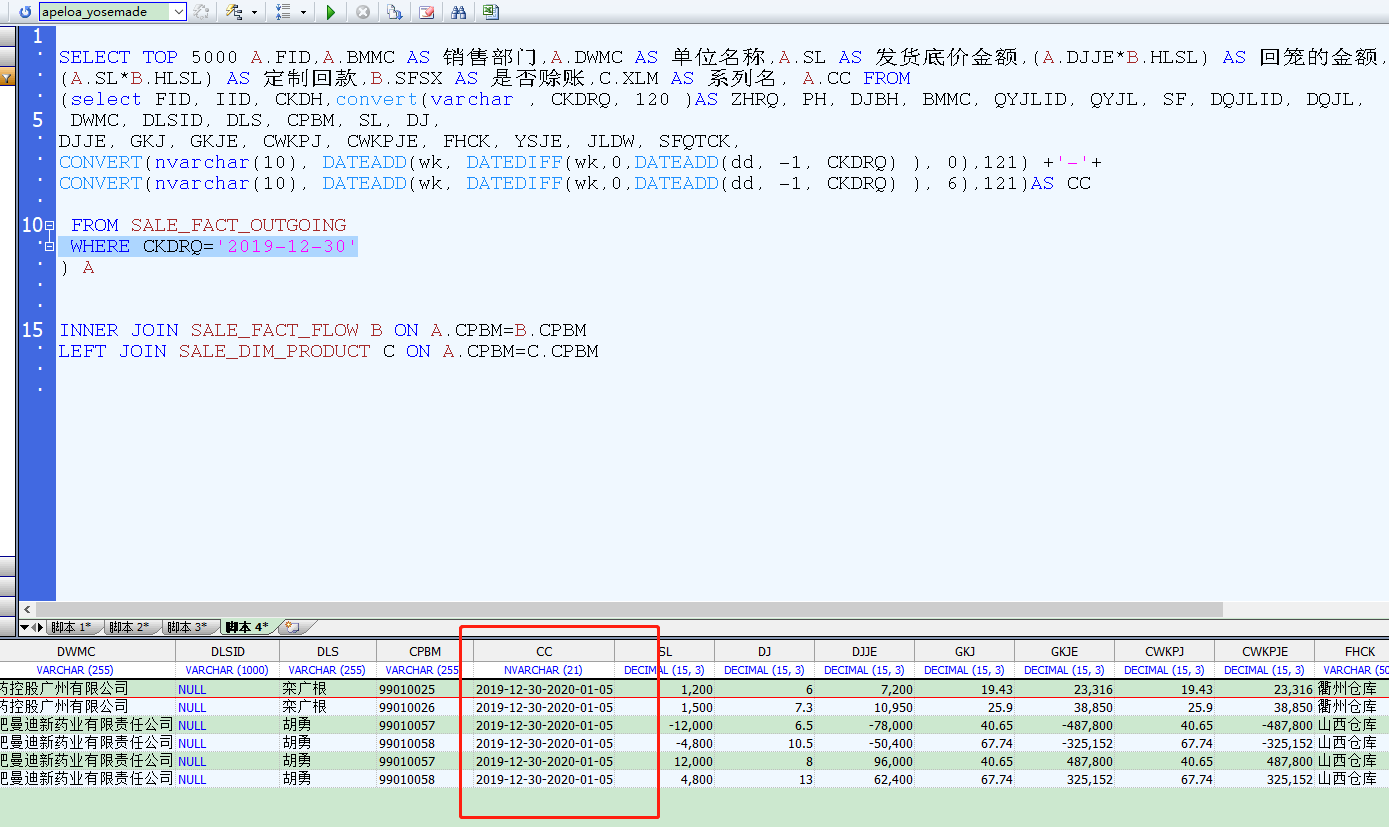
Task: Click the line number 5 in gutter
Action: coord(38,120)
